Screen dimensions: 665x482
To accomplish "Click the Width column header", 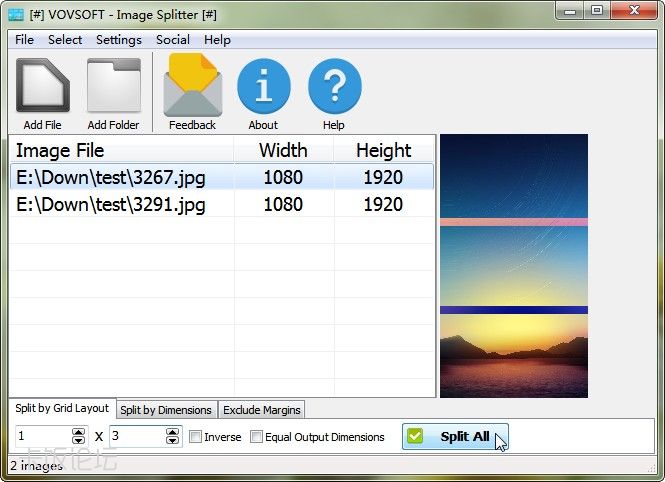I will coord(283,150).
